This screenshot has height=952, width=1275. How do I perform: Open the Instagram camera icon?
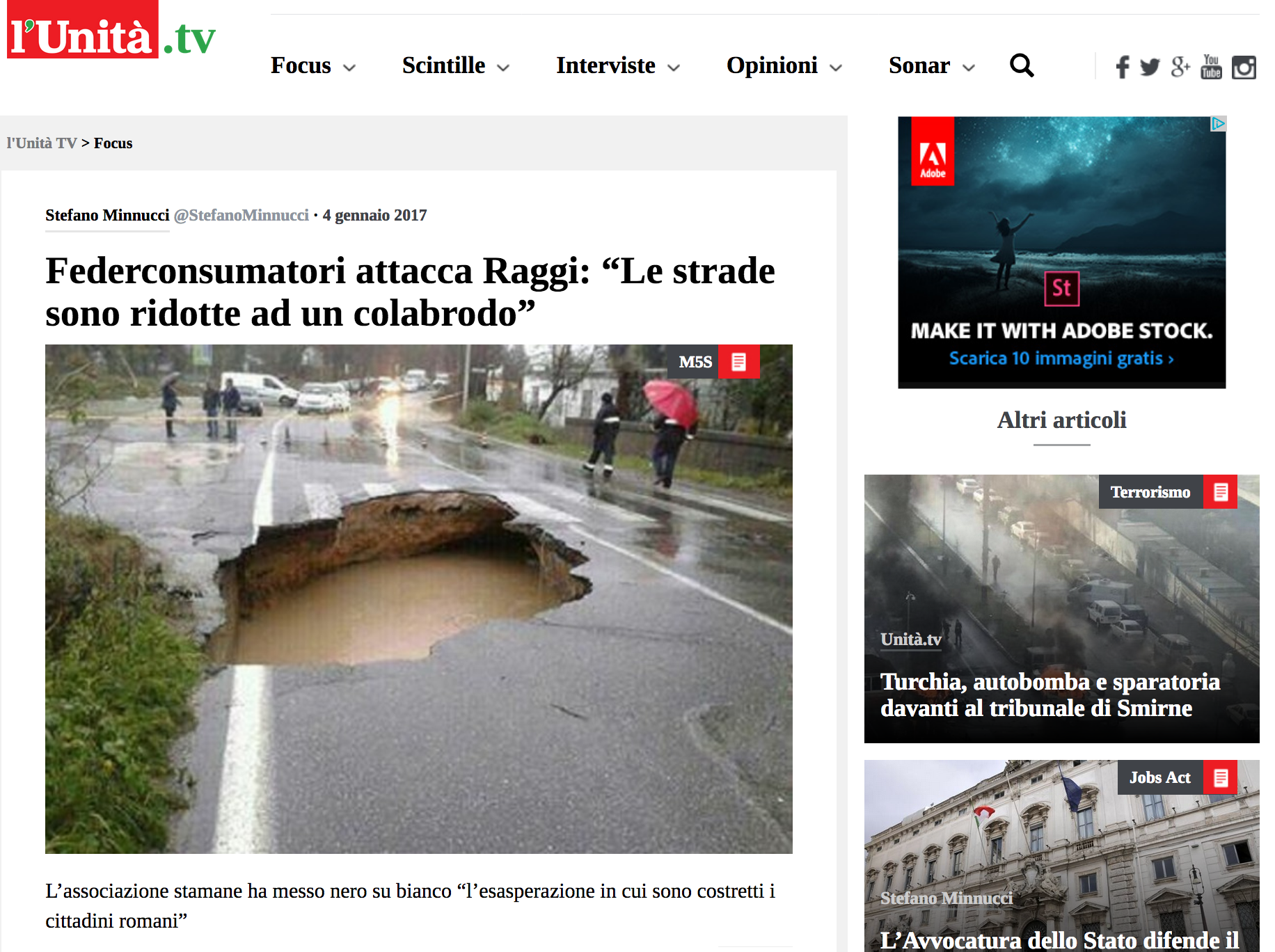click(1244, 67)
